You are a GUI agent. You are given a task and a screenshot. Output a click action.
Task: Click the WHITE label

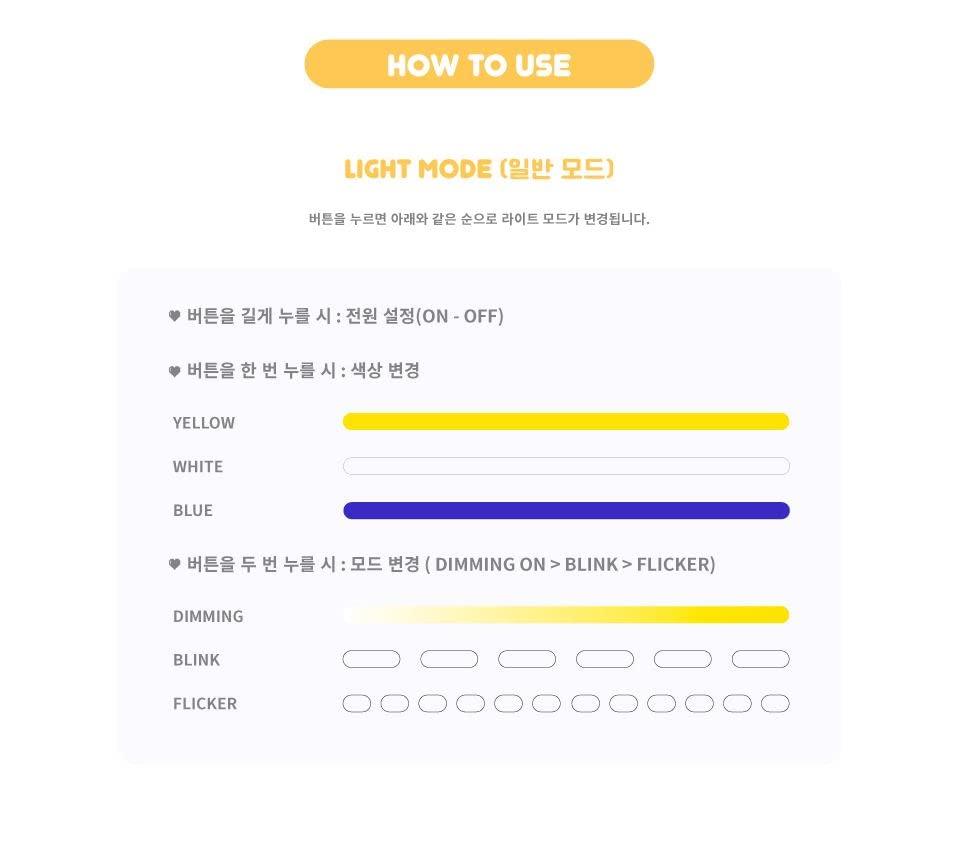[198, 467]
